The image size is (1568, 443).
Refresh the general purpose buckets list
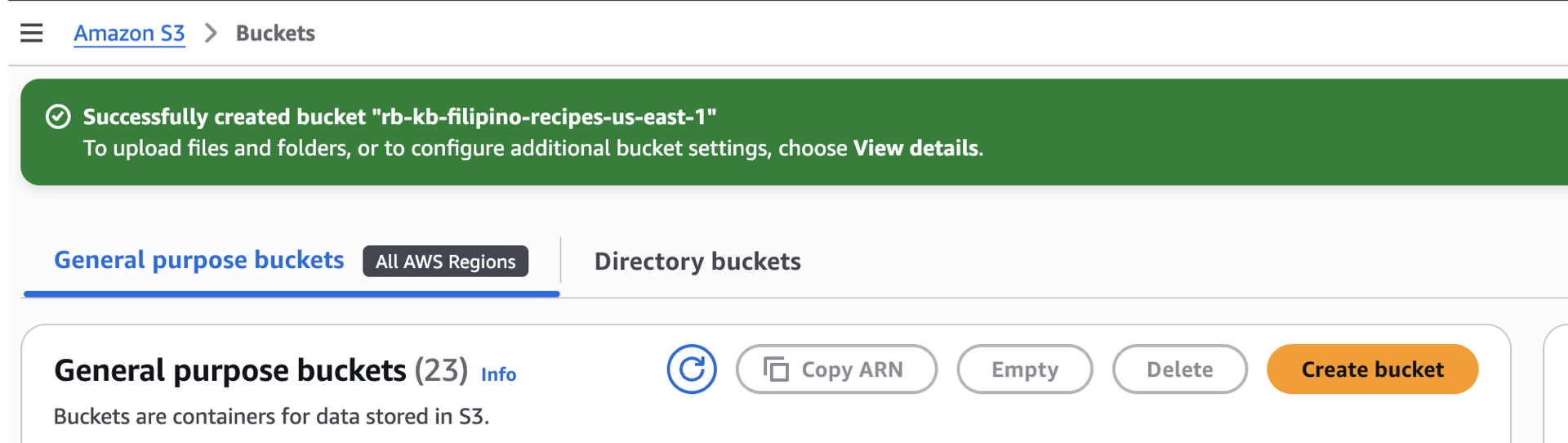pos(692,369)
